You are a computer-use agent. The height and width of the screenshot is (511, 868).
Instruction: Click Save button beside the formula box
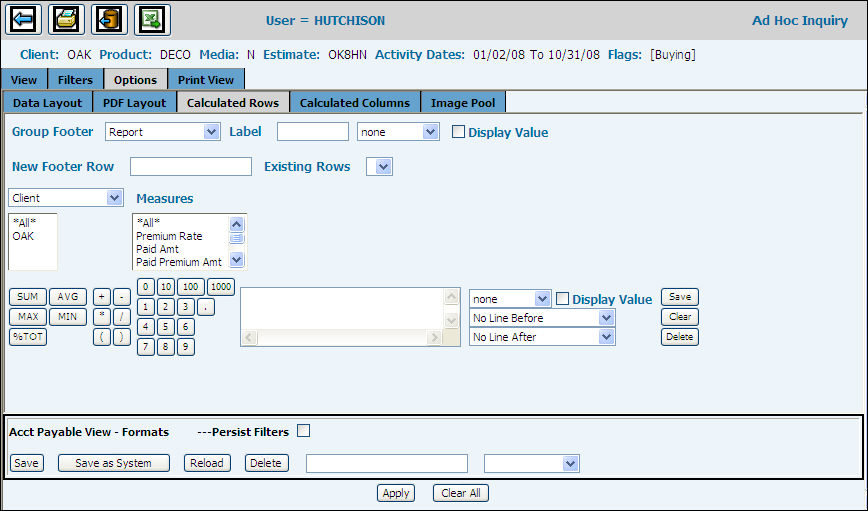click(x=680, y=297)
